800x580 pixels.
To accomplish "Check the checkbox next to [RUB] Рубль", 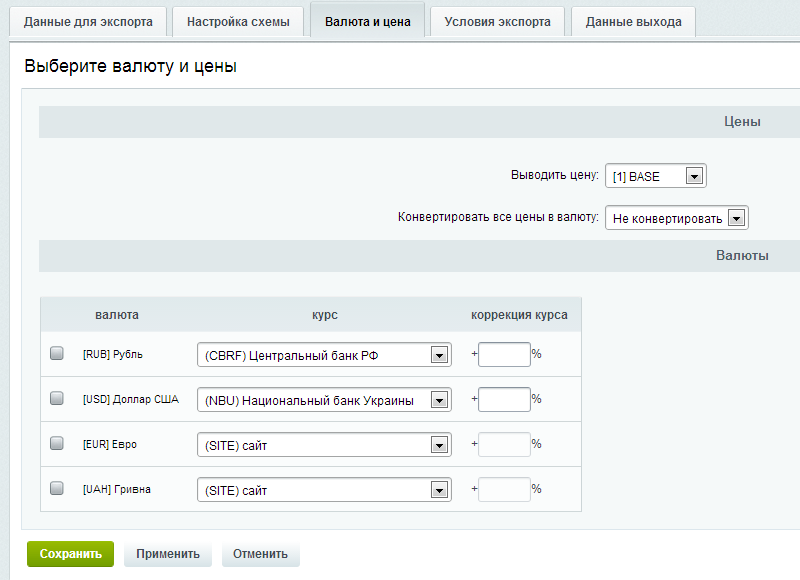I will pyautogui.click(x=57, y=354).
